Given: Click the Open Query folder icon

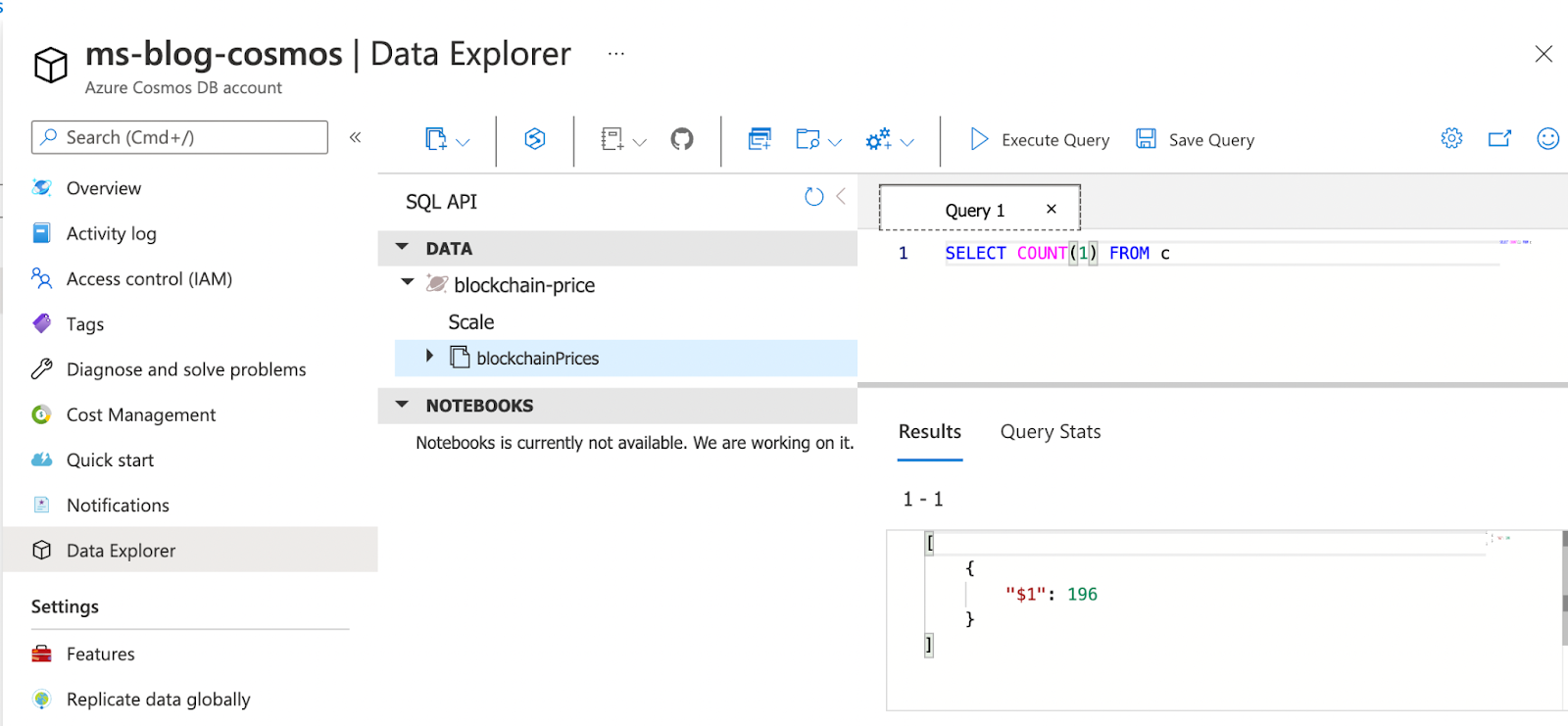Looking at the screenshot, I should [x=808, y=139].
